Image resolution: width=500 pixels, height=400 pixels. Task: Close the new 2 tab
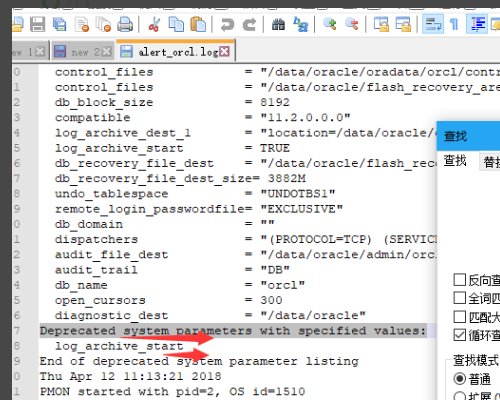tap(107, 52)
